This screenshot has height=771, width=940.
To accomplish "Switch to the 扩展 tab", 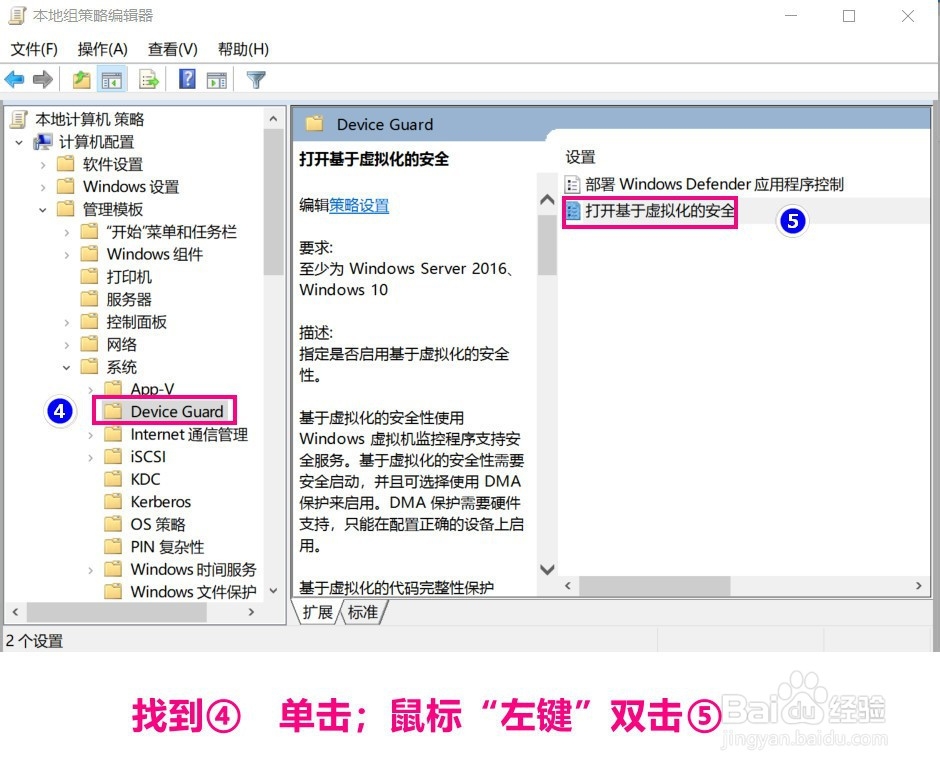I will pyautogui.click(x=317, y=612).
